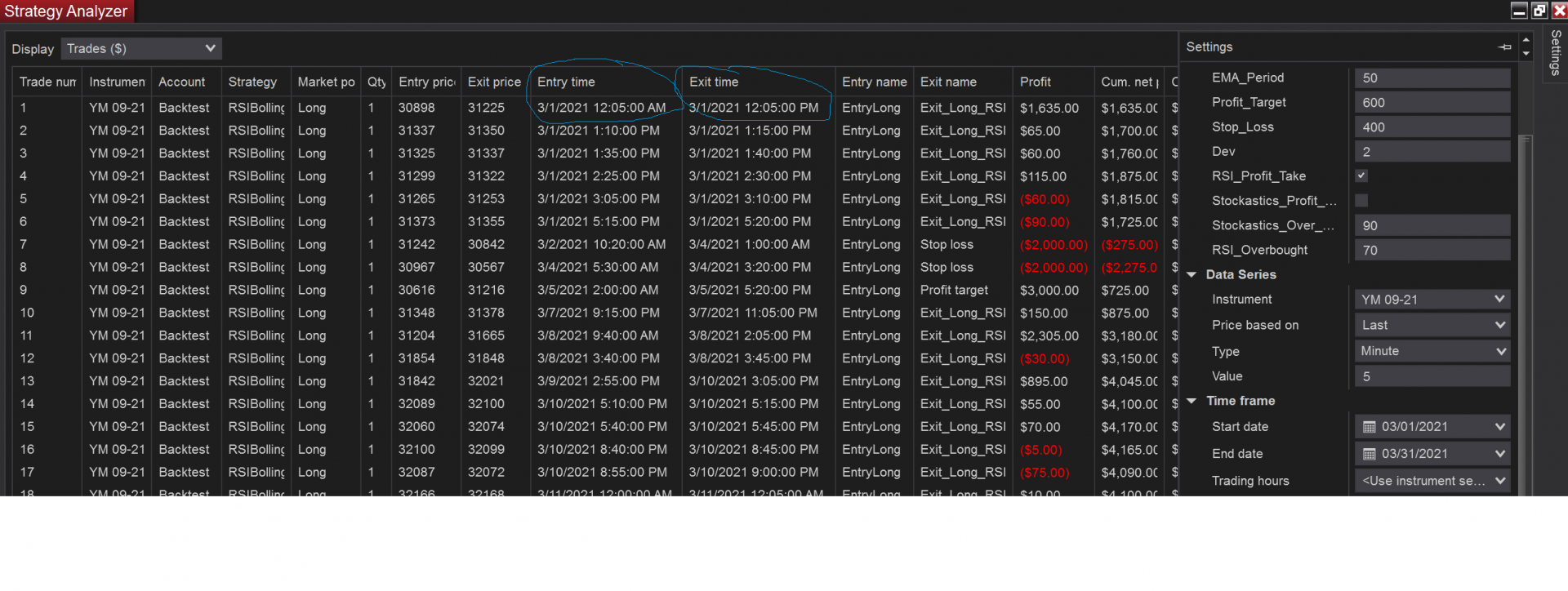Sort by Entry price column header
Screen dimensions: 1568x591
point(426,82)
